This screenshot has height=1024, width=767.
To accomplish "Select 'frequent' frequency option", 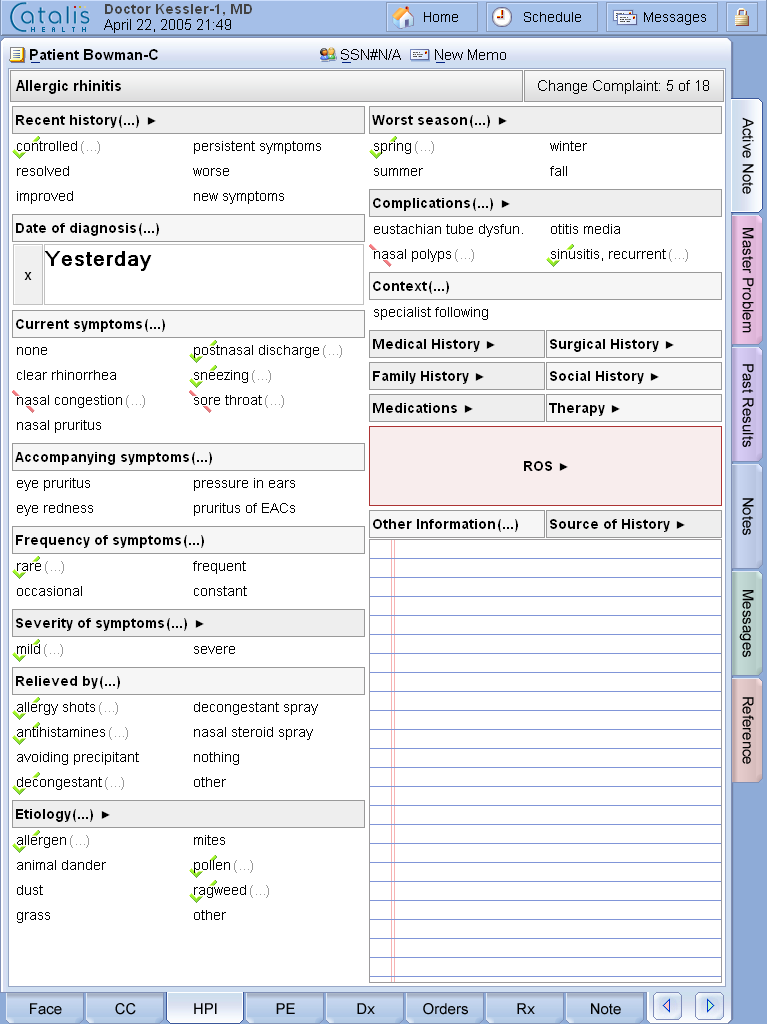I will pyautogui.click(x=219, y=566).
